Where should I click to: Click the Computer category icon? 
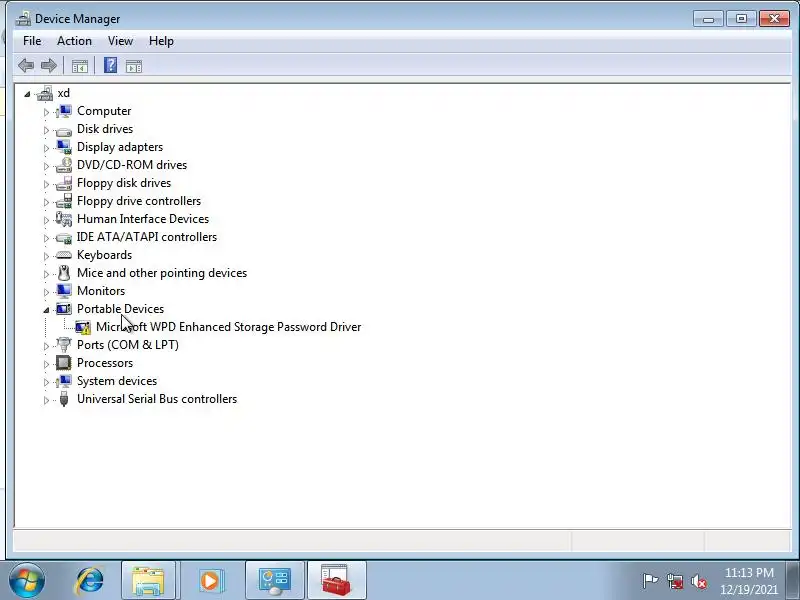click(x=64, y=111)
